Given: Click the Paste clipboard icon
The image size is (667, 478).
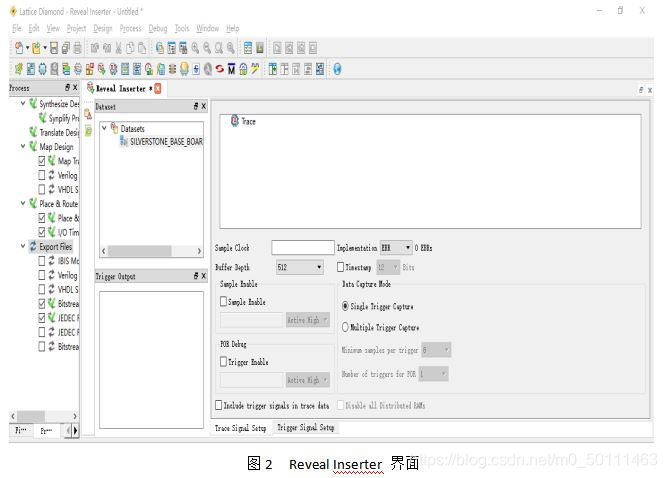Looking at the screenshot, I should (142, 48).
